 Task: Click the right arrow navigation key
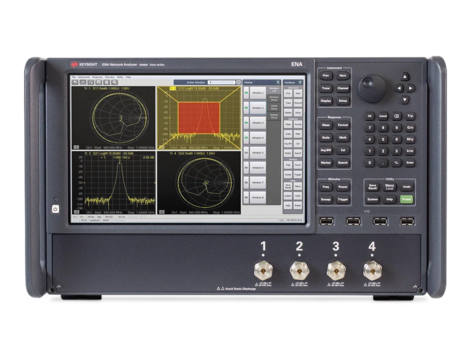click(411, 88)
